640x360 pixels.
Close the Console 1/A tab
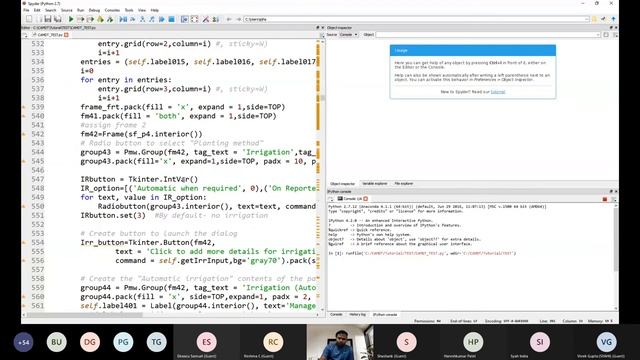pos(366,198)
